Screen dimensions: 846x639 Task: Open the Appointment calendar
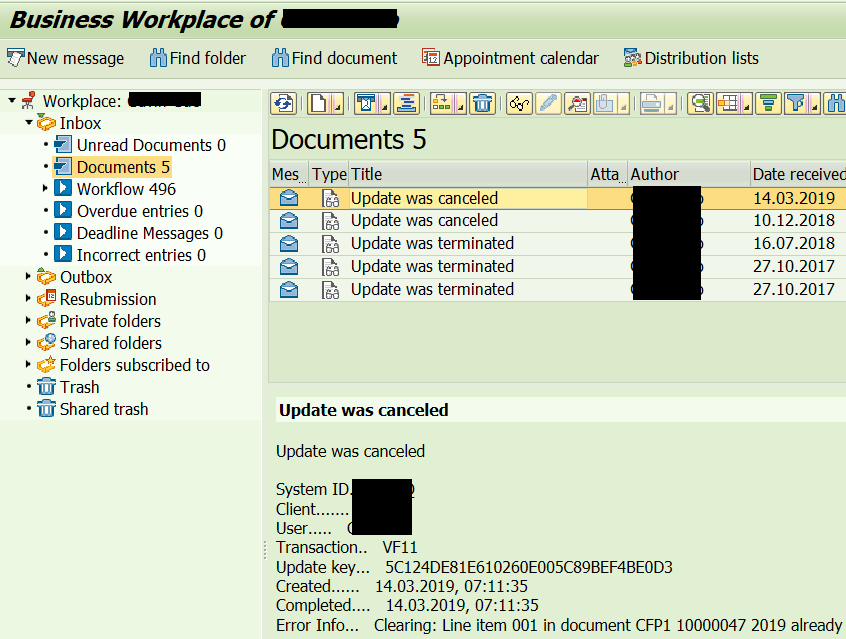[510, 58]
